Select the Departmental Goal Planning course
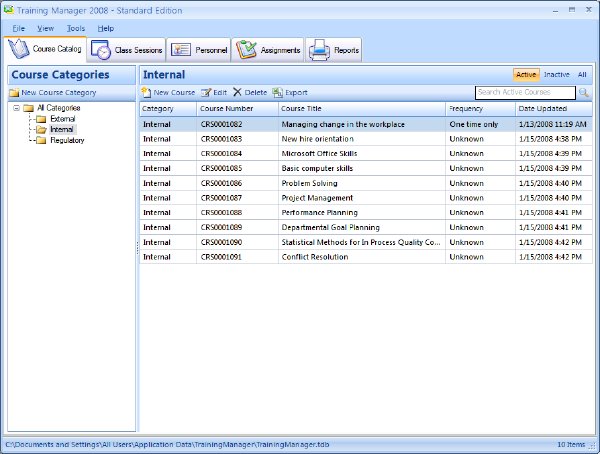 coord(366,227)
